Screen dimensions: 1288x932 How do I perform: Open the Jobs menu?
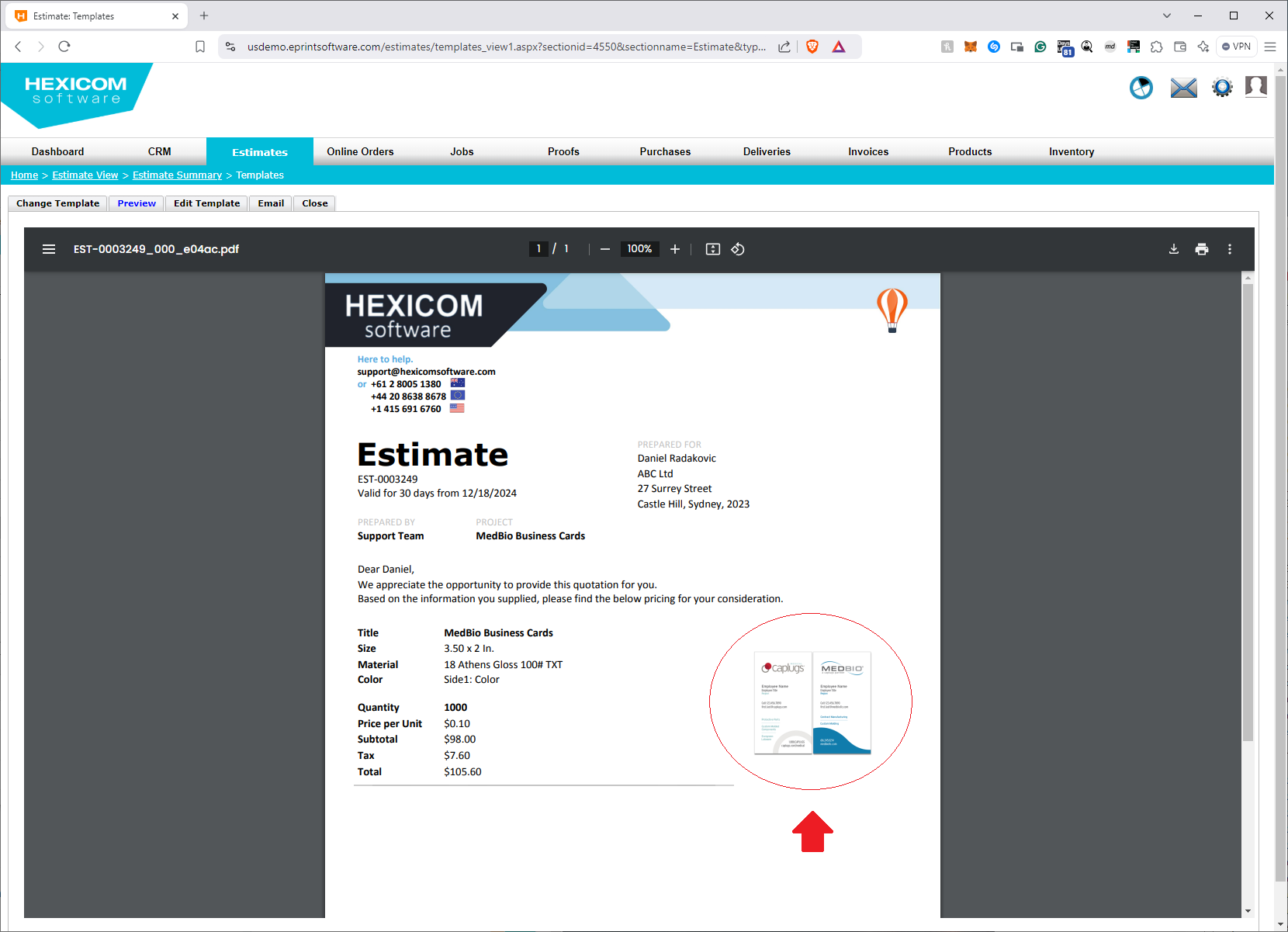462,151
